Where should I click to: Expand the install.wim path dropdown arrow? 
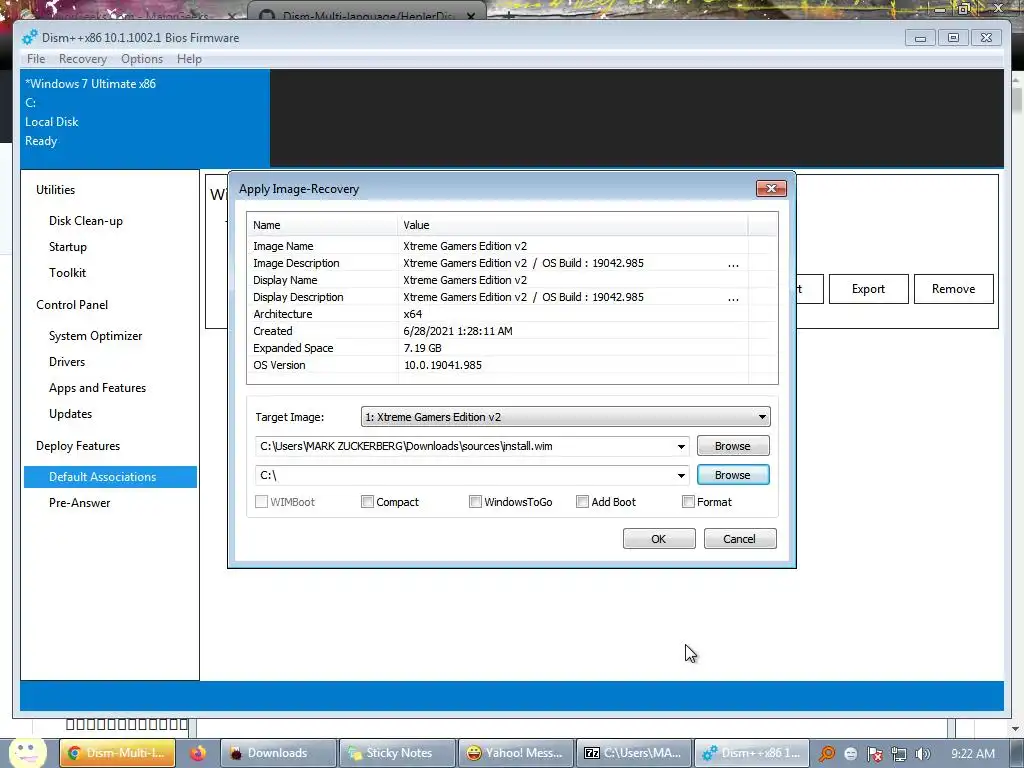[681, 447]
